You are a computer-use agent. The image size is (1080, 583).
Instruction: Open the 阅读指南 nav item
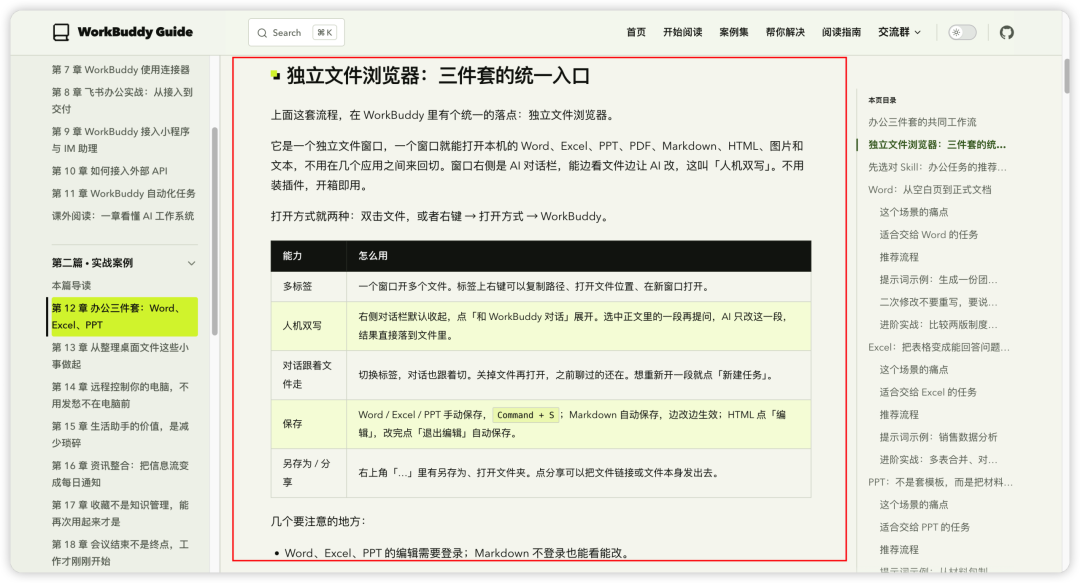[x=841, y=32]
